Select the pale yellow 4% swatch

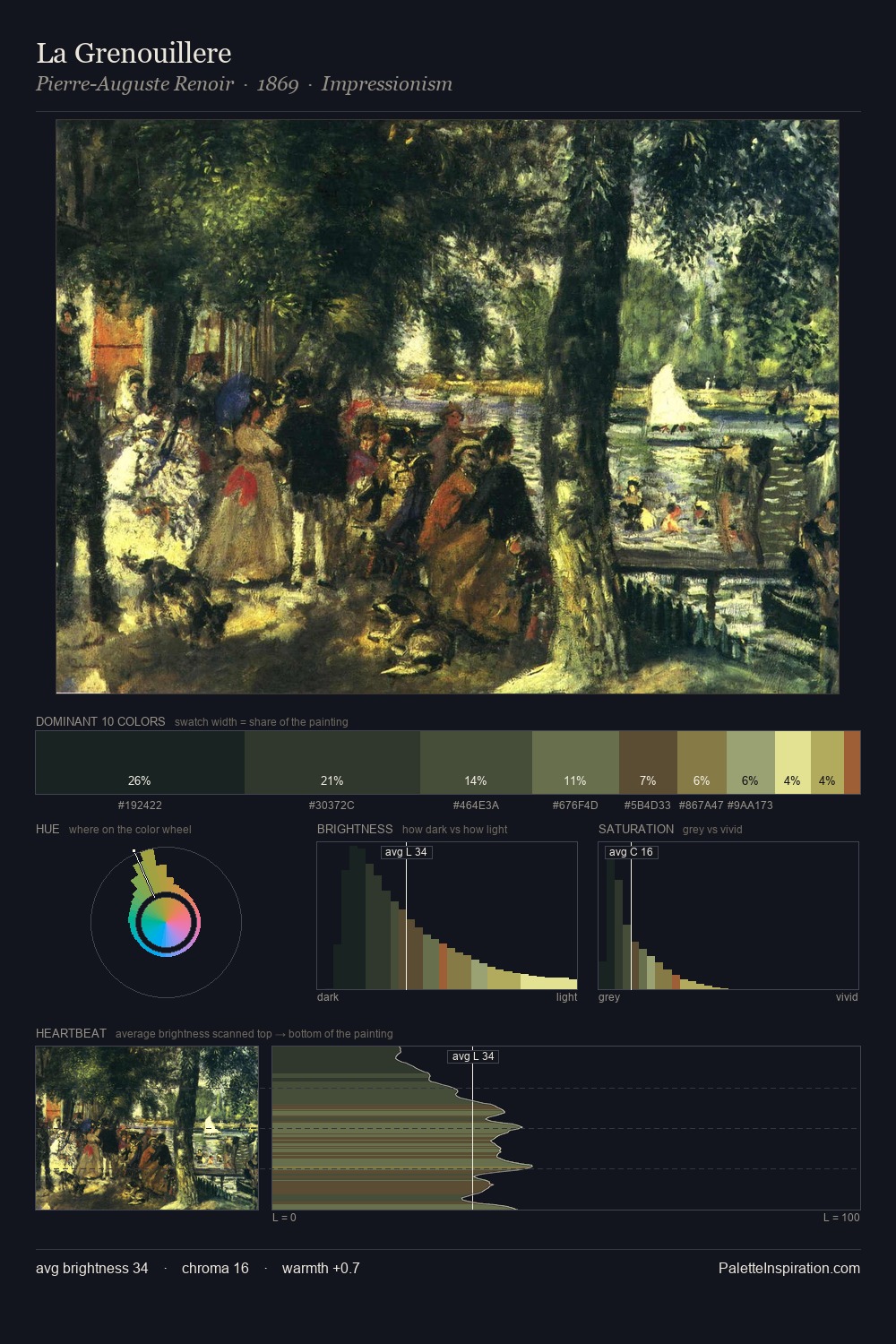coord(792,762)
